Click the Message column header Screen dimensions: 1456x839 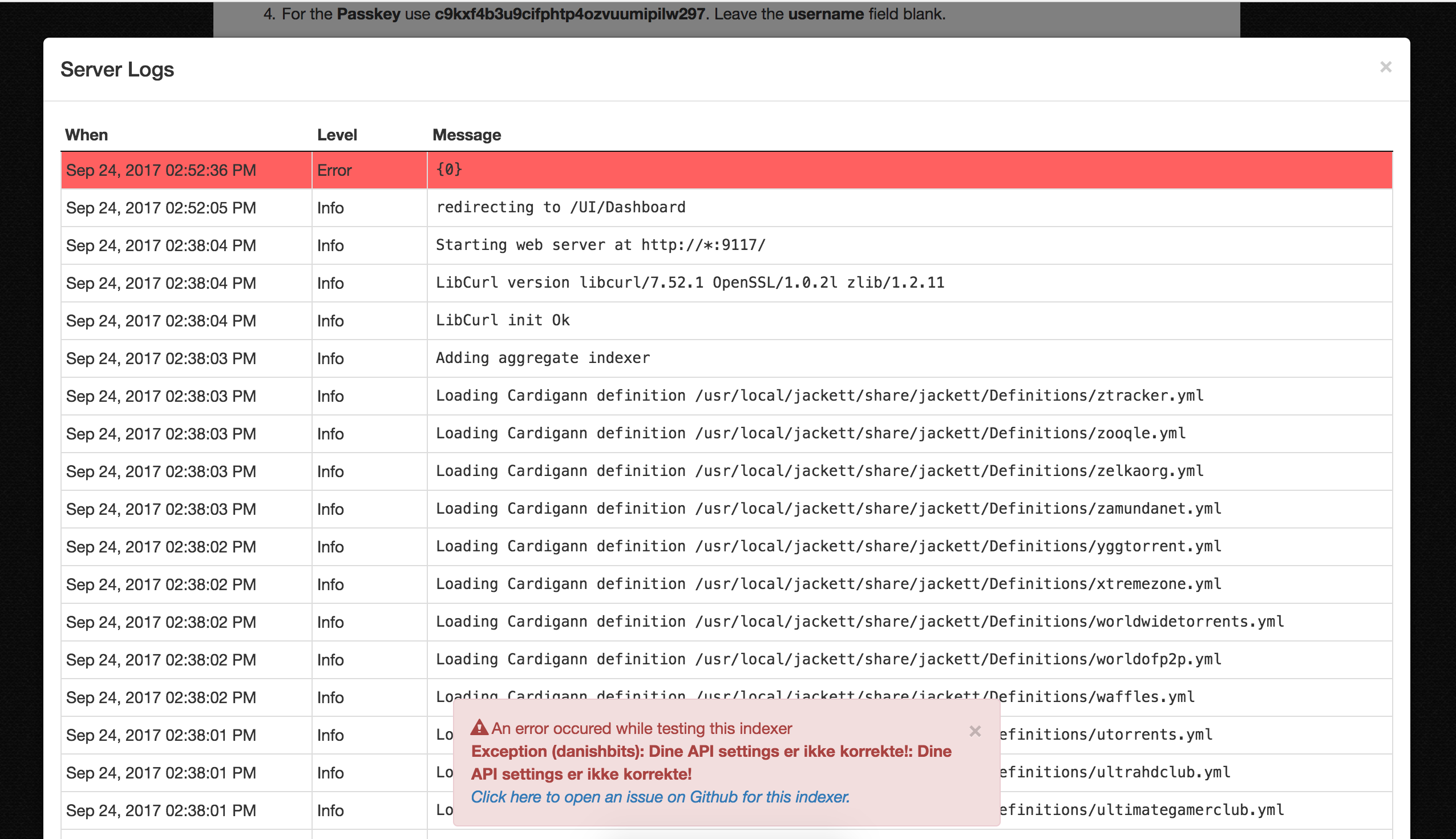pos(466,134)
